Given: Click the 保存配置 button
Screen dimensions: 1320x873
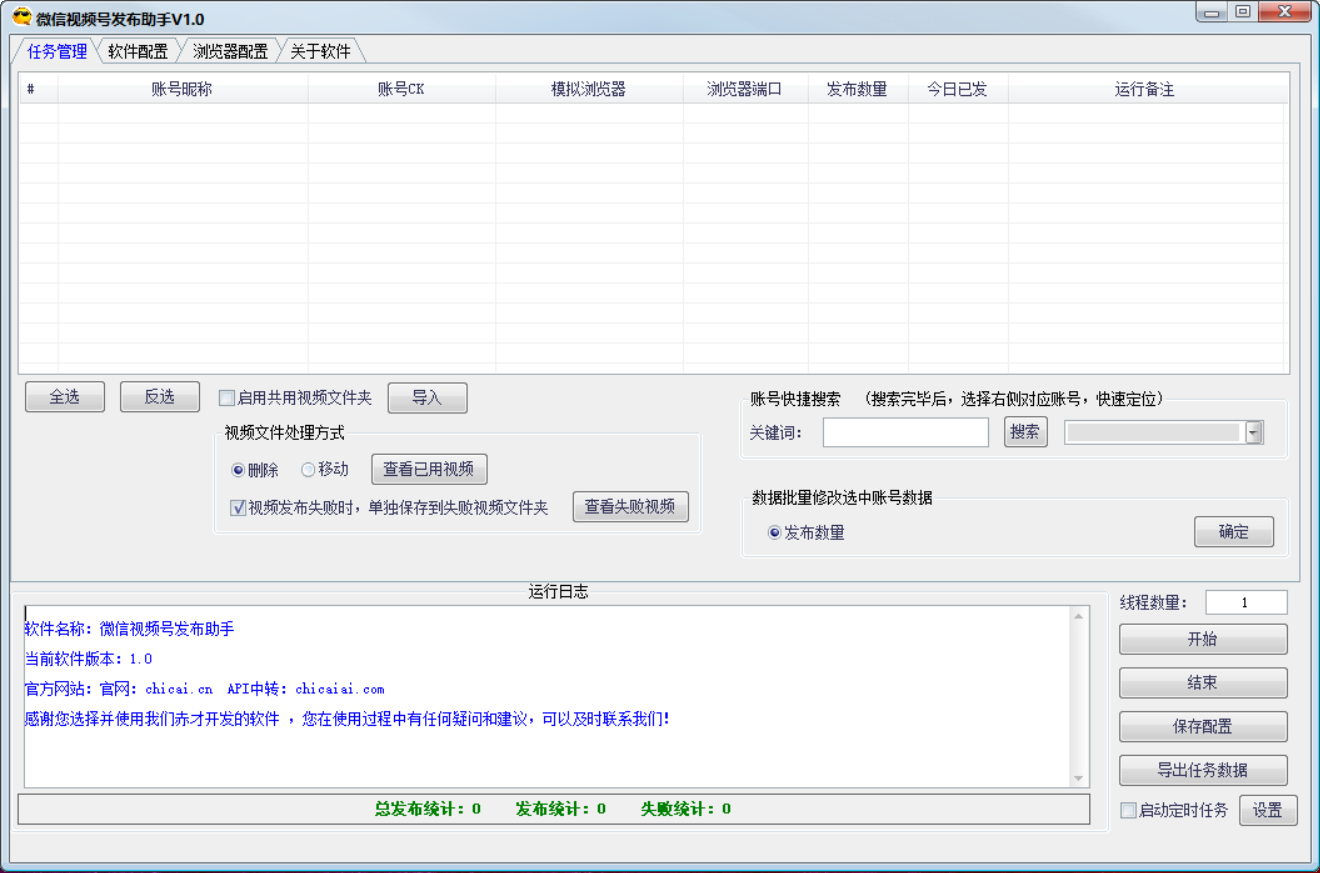Looking at the screenshot, I should 1203,727.
